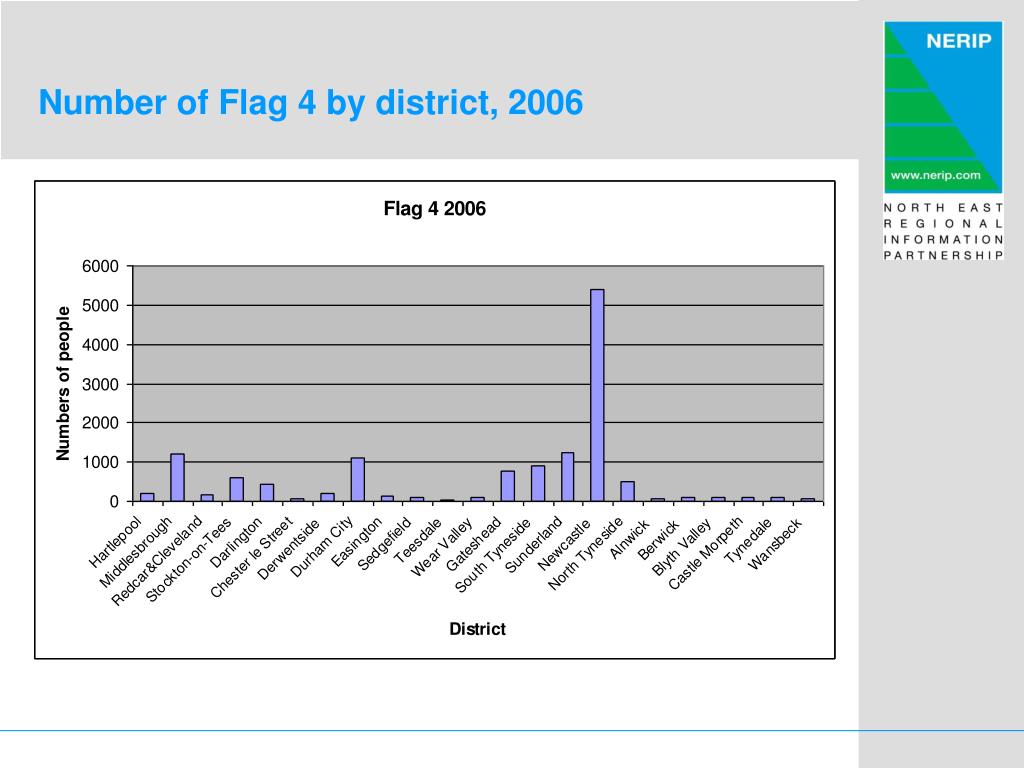Click the 'Castle Morpeth' district label
This screenshot has width=1024, height=768.
coord(705,553)
